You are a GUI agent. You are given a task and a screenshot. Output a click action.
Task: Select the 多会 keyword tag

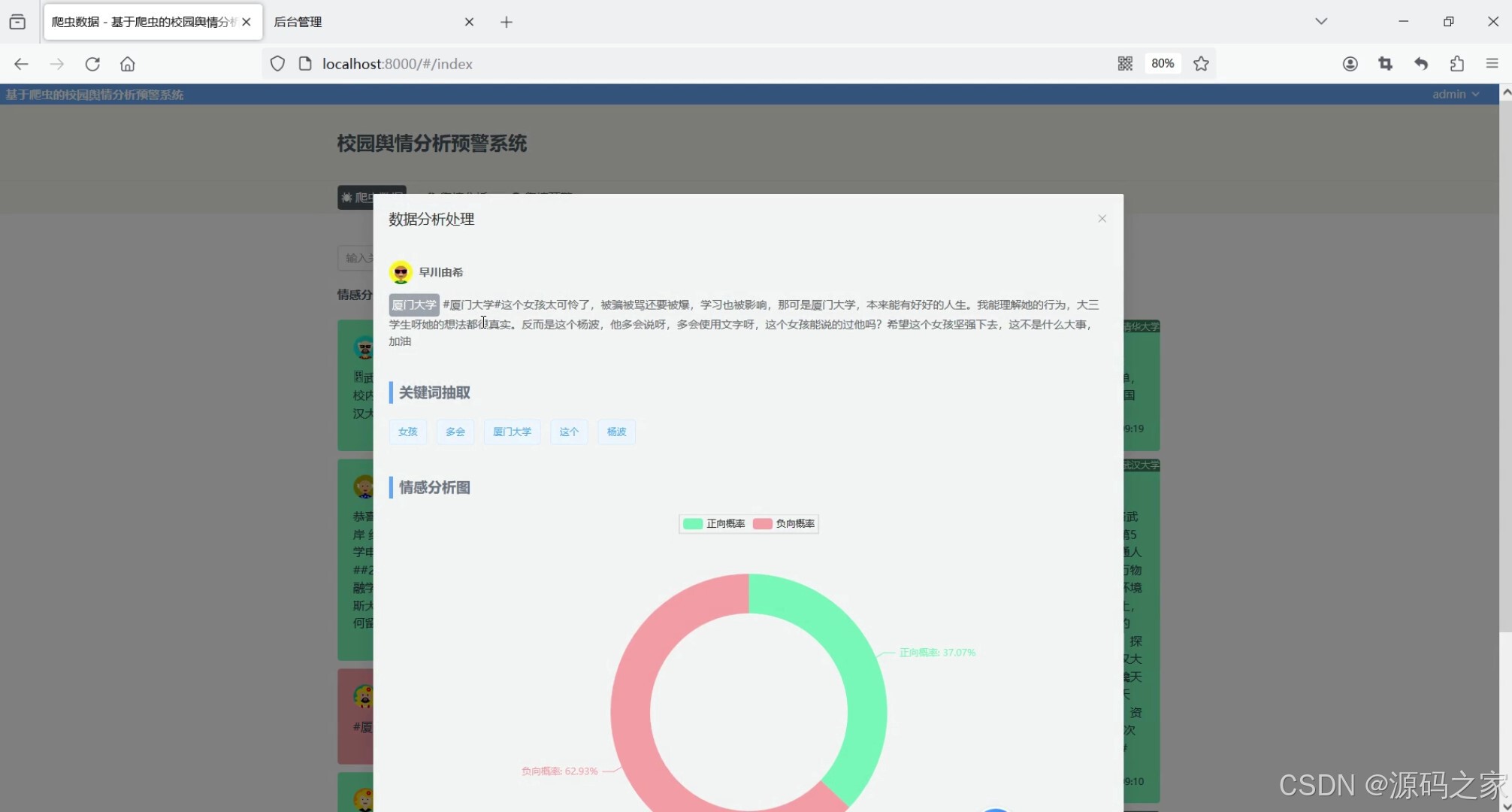[455, 432]
